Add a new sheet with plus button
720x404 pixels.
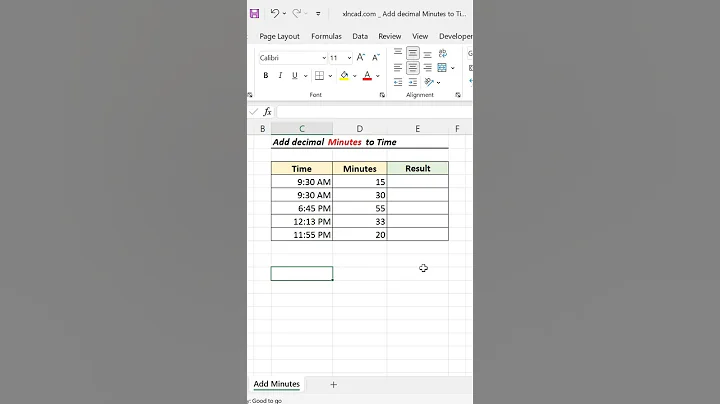click(x=333, y=384)
